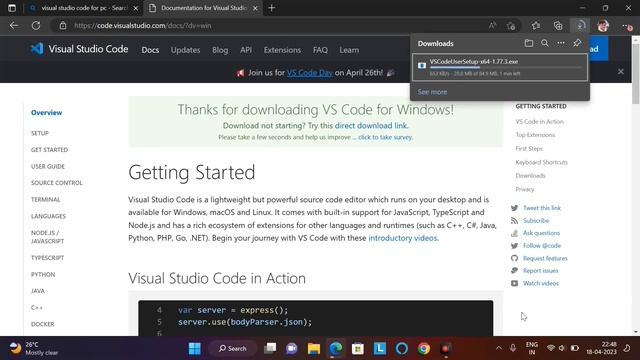Click the Visual Studio Code logo
The height and width of the screenshot is (360, 640).
tap(80, 49)
